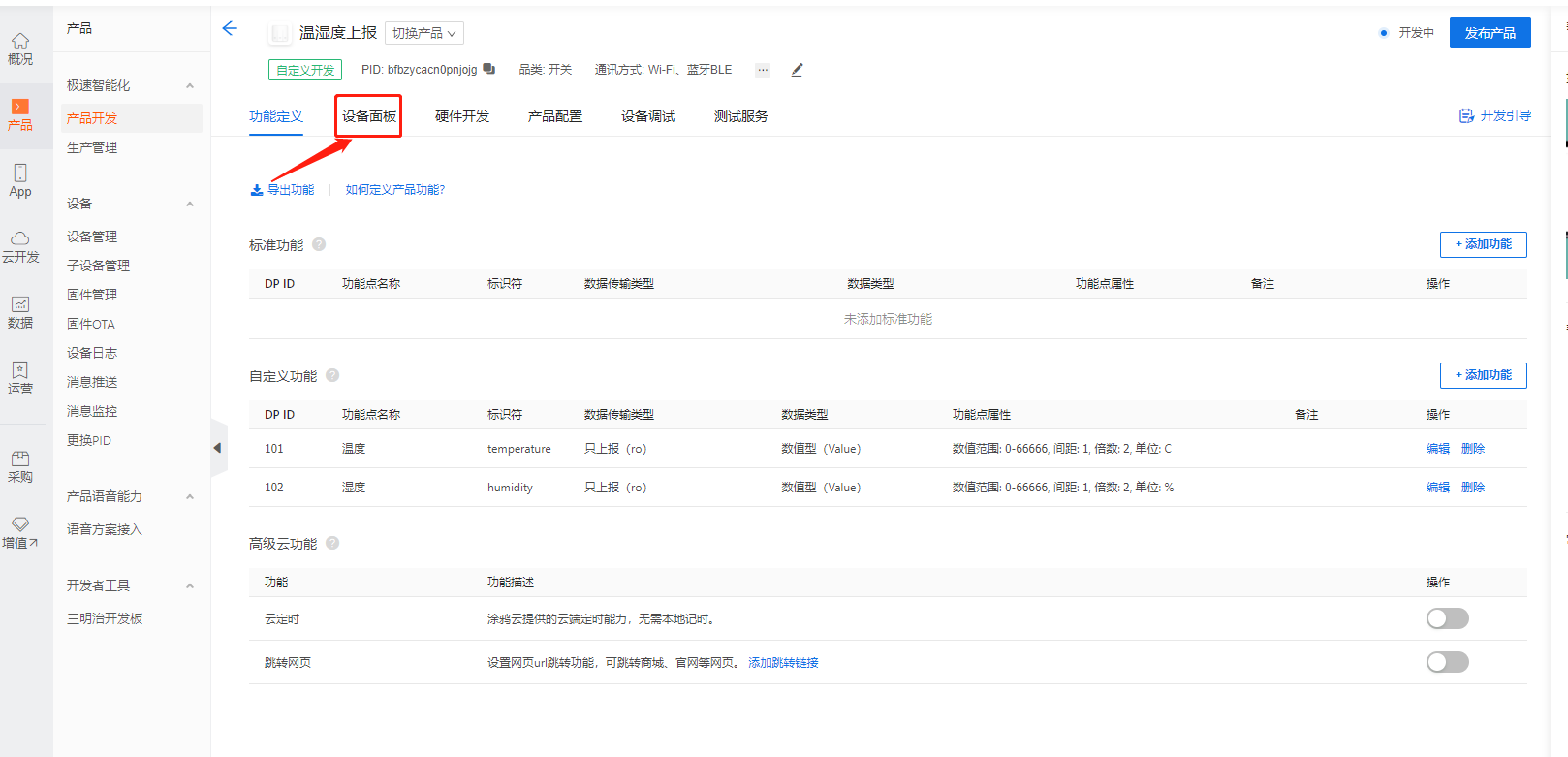1568x757 pixels.
Task: Click the product thumbnail image
Action: coord(279,33)
